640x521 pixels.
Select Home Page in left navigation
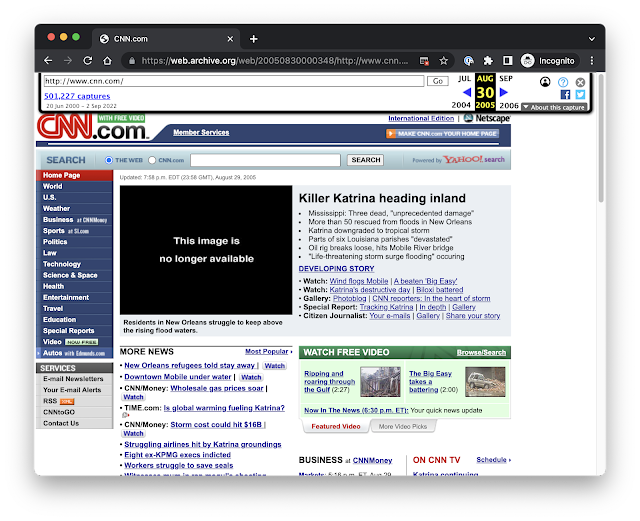[74, 175]
